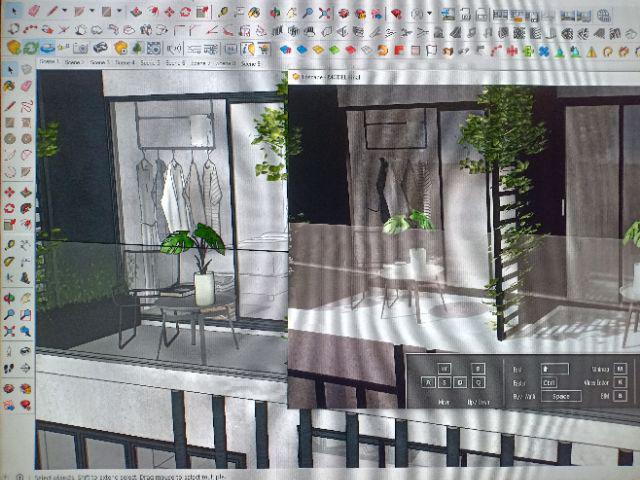Click the Space key button in Enscape overlay
This screenshot has height=480, width=640.
559,396
